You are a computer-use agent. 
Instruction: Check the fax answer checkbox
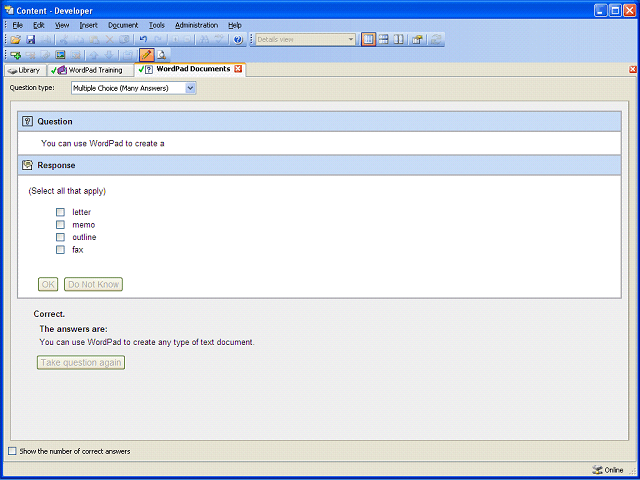[60, 249]
